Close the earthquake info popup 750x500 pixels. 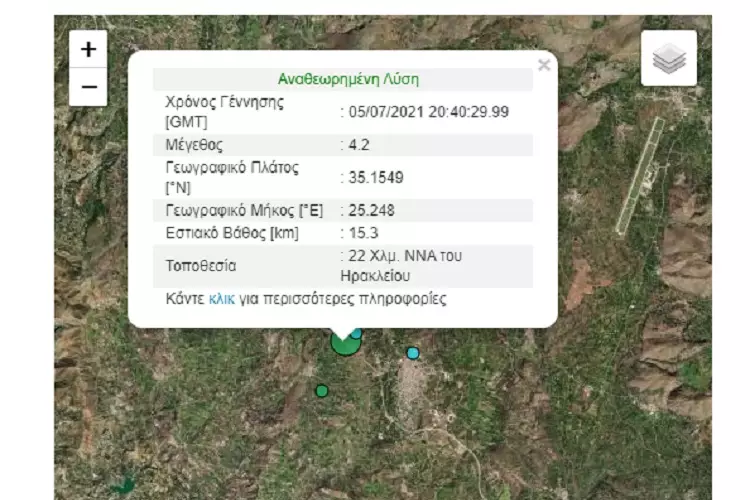[544, 66]
